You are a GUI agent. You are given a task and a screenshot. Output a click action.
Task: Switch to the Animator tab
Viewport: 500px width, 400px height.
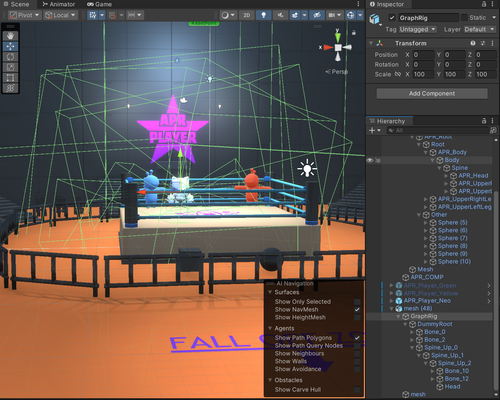coord(59,4)
